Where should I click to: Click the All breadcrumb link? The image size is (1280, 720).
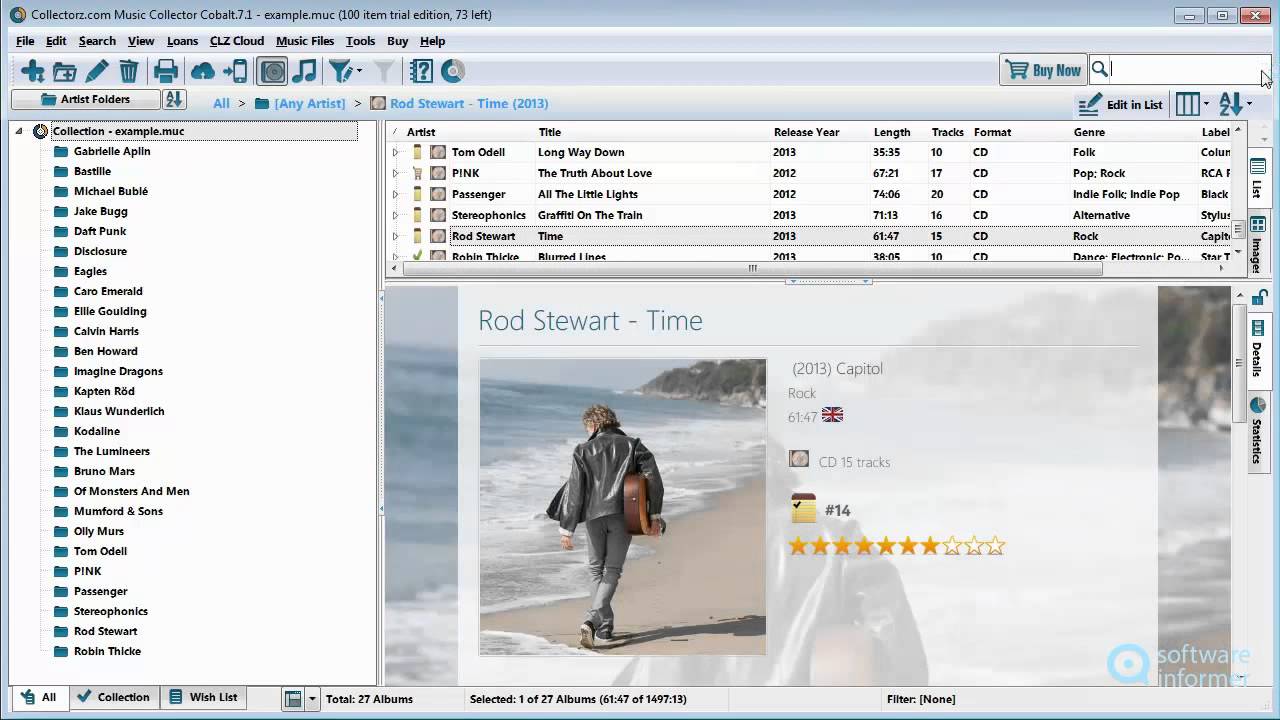(221, 103)
